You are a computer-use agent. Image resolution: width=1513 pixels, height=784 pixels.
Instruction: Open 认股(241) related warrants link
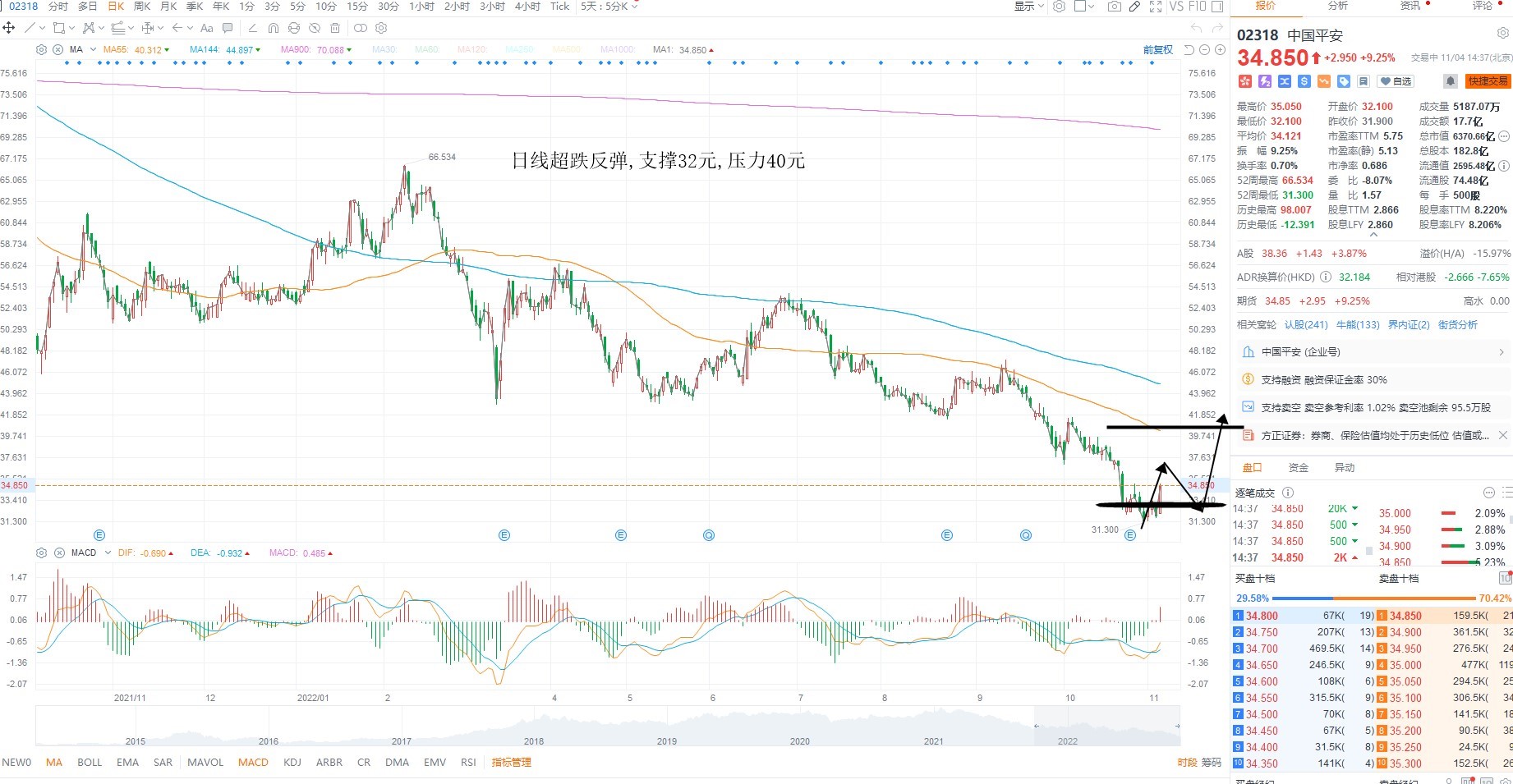click(x=1306, y=325)
